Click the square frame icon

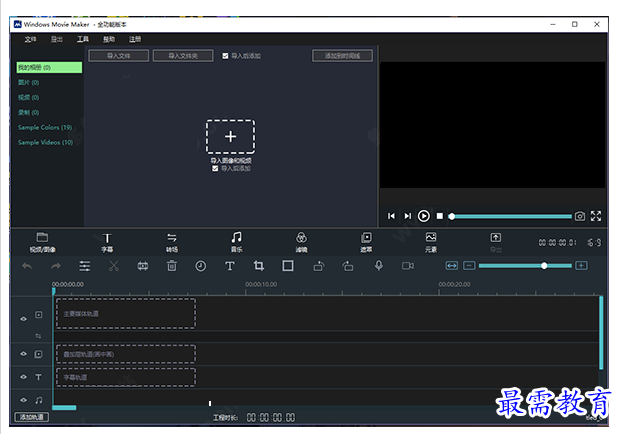point(288,266)
